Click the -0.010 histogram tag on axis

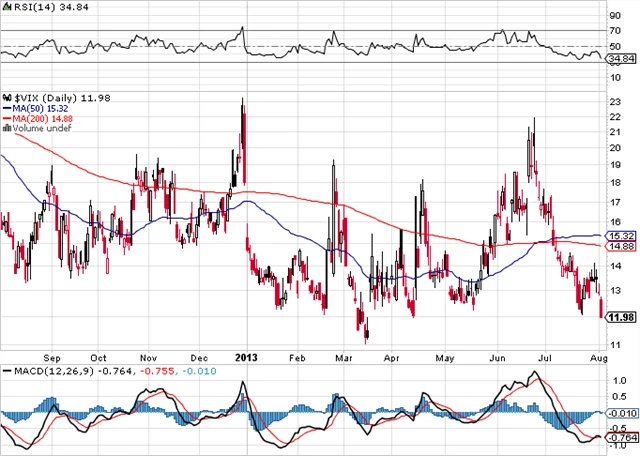tap(622, 414)
